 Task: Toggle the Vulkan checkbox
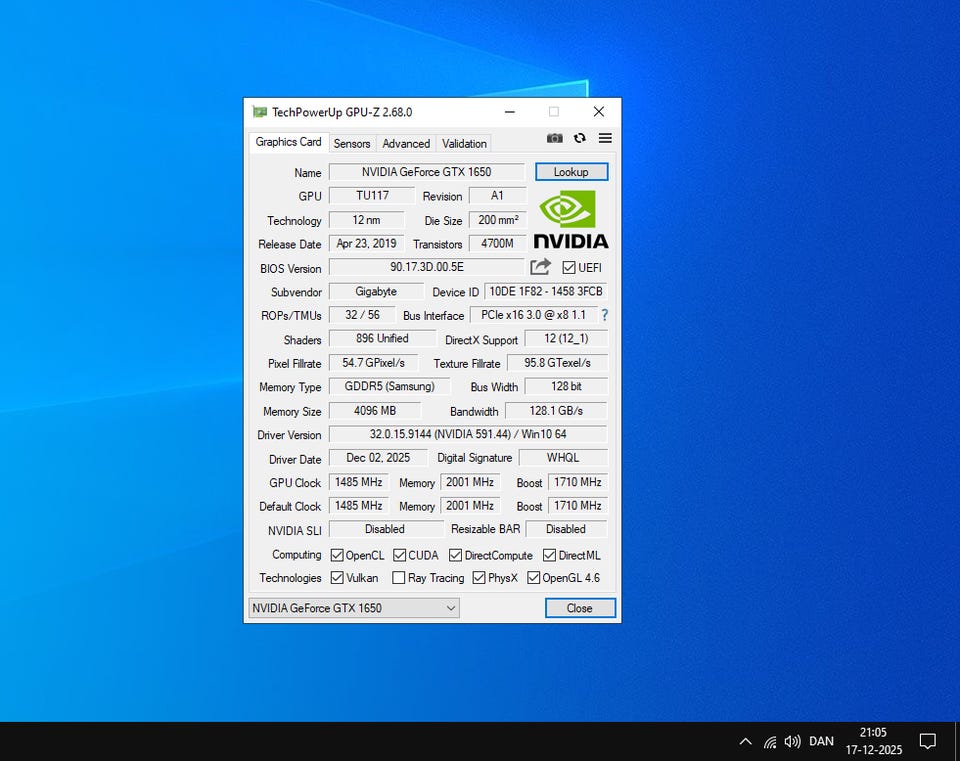click(338, 578)
